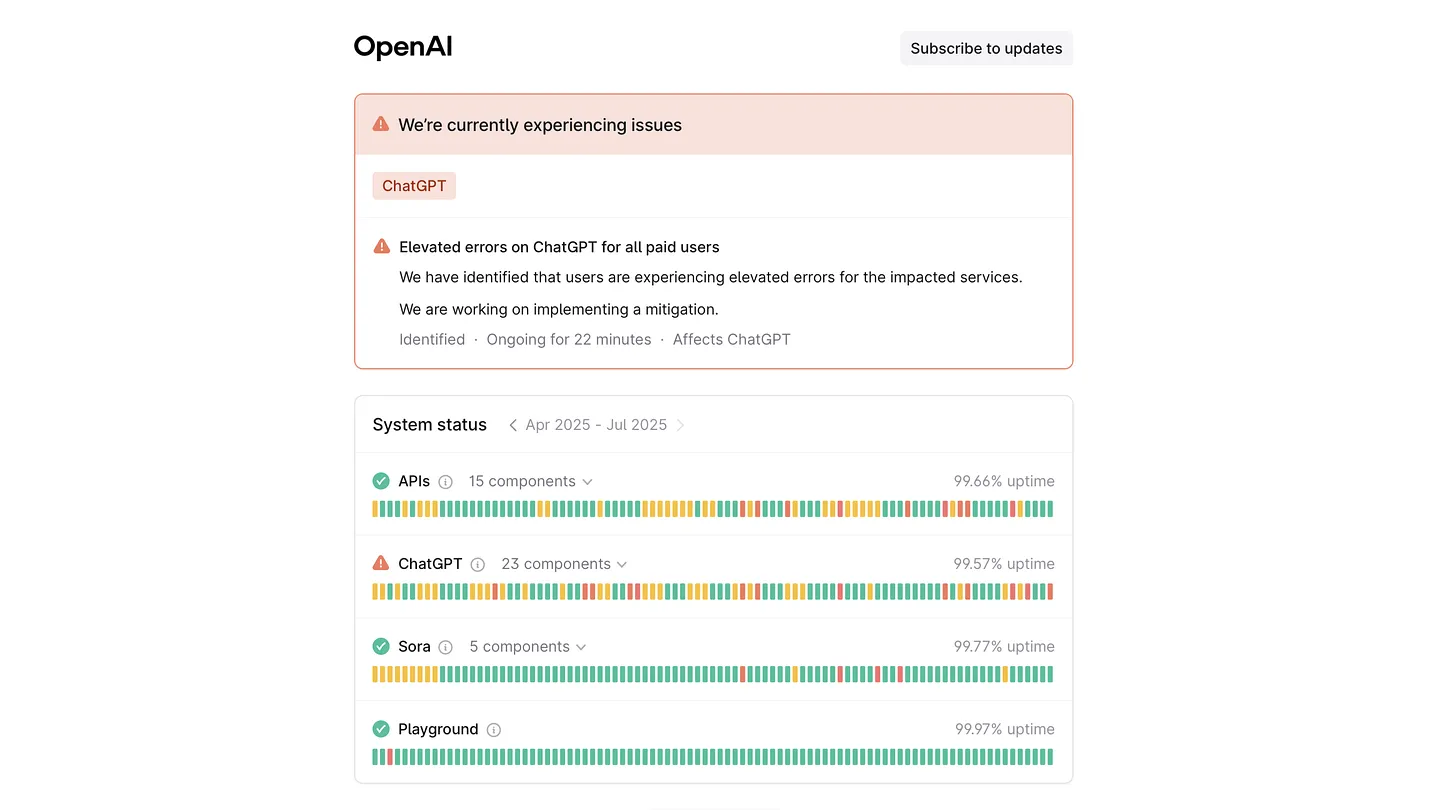Open the info icon next to Playground
The height and width of the screenshot is (810, 1440).
(494, 730)
